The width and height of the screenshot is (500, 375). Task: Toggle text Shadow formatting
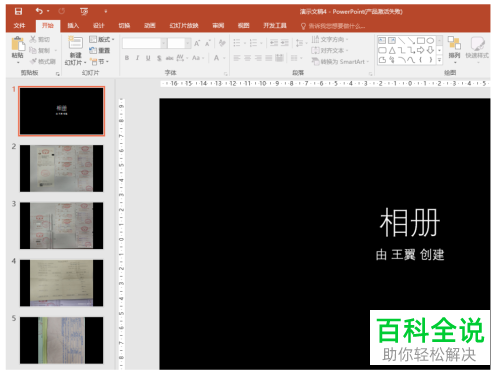(159, 58)
